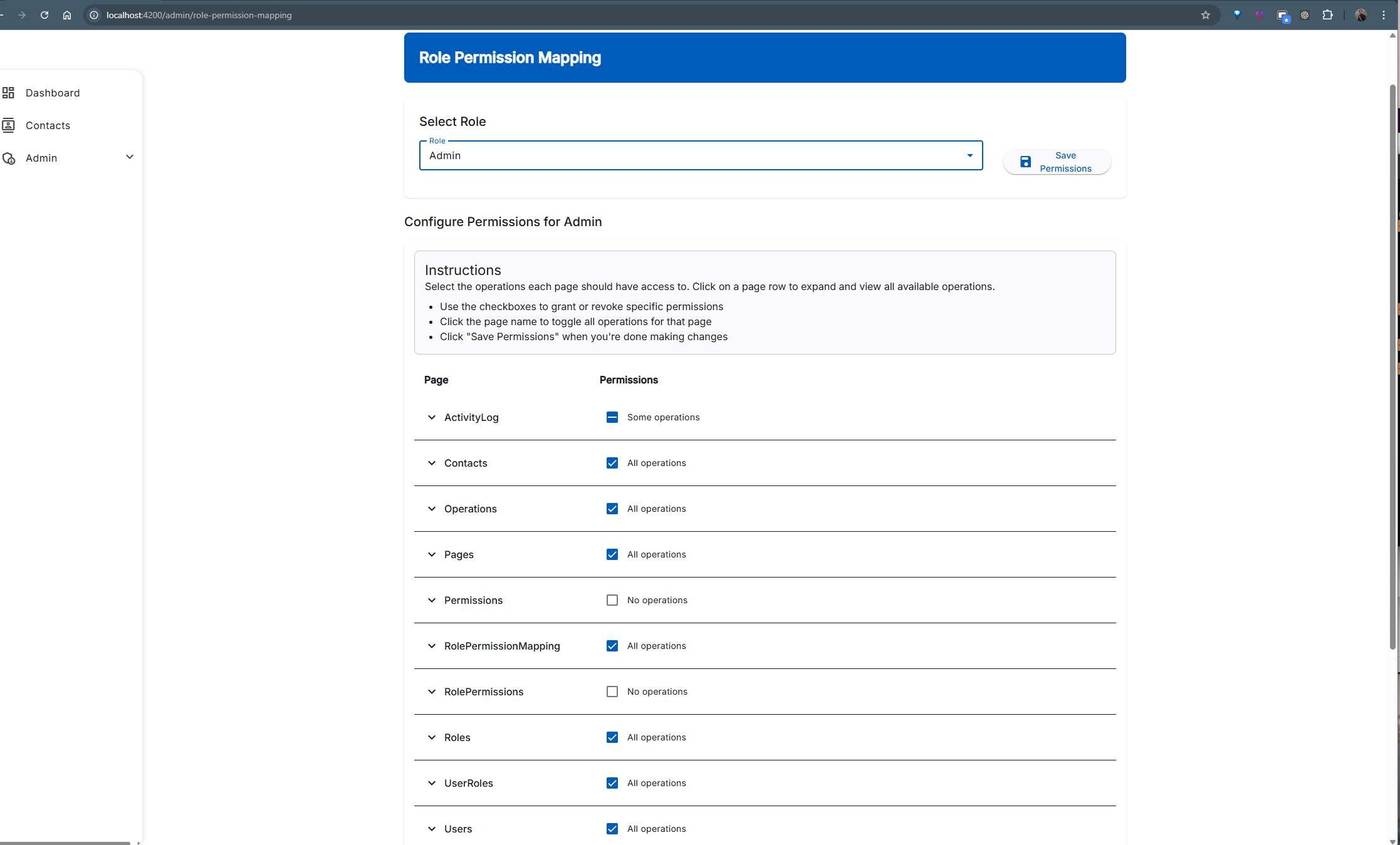Click the browser address bar URL
Image resolution: width=1400 pixels, height=845 pixels.
pyautogui.click(x=199, y=15)
